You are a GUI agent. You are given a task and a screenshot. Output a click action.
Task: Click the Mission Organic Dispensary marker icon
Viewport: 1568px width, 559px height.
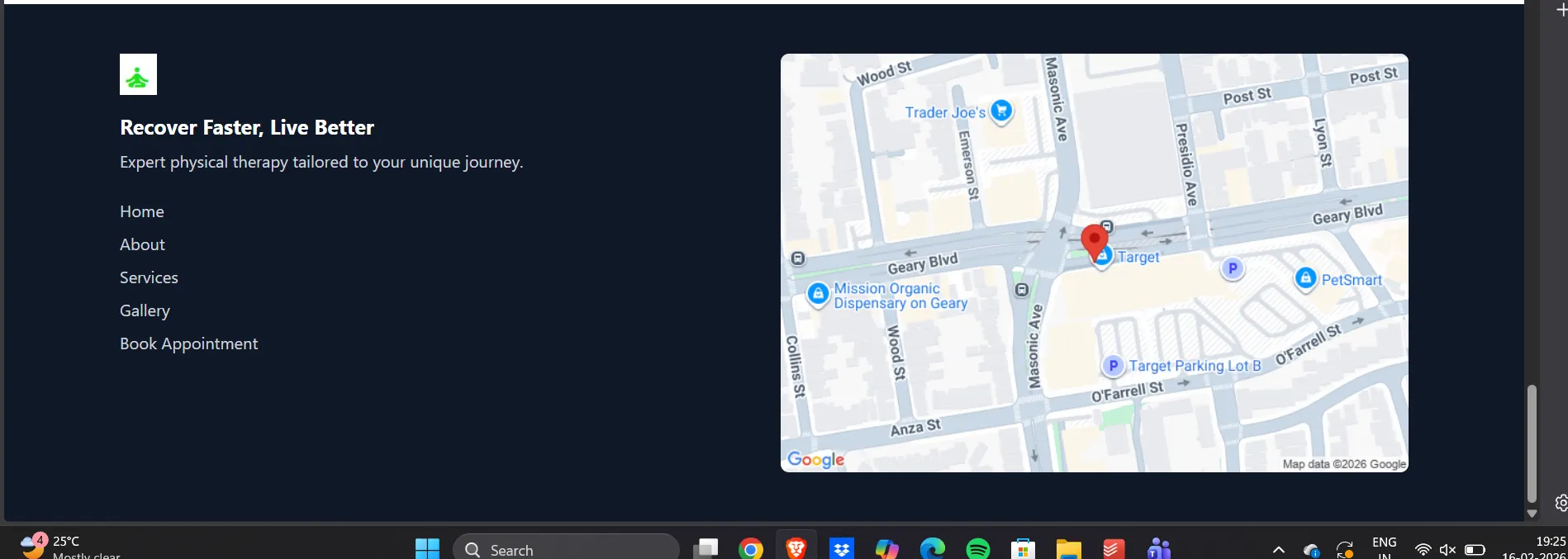click(x=817, y=294)
